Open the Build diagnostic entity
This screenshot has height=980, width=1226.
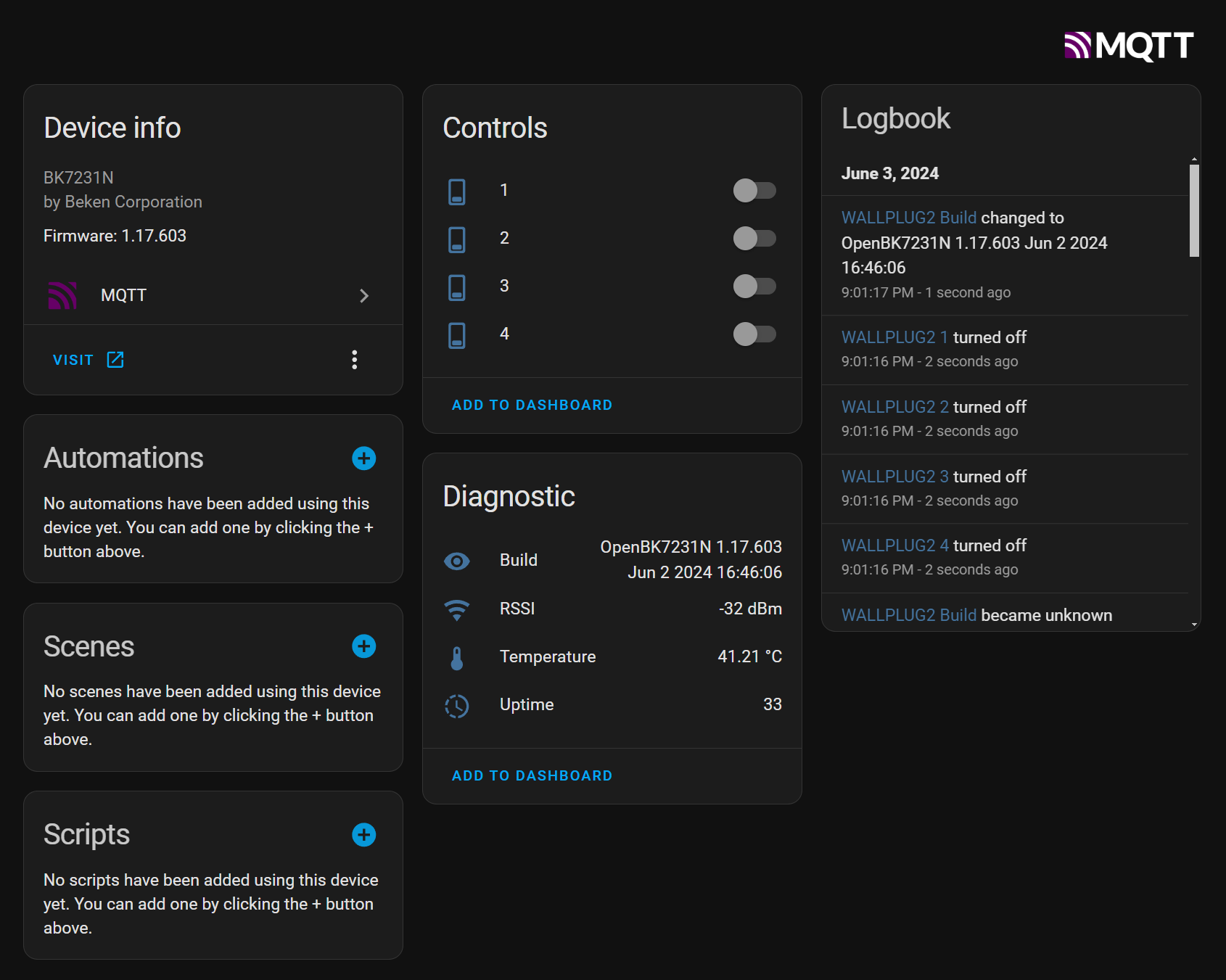pyautogui.click(x=612, y=560)
